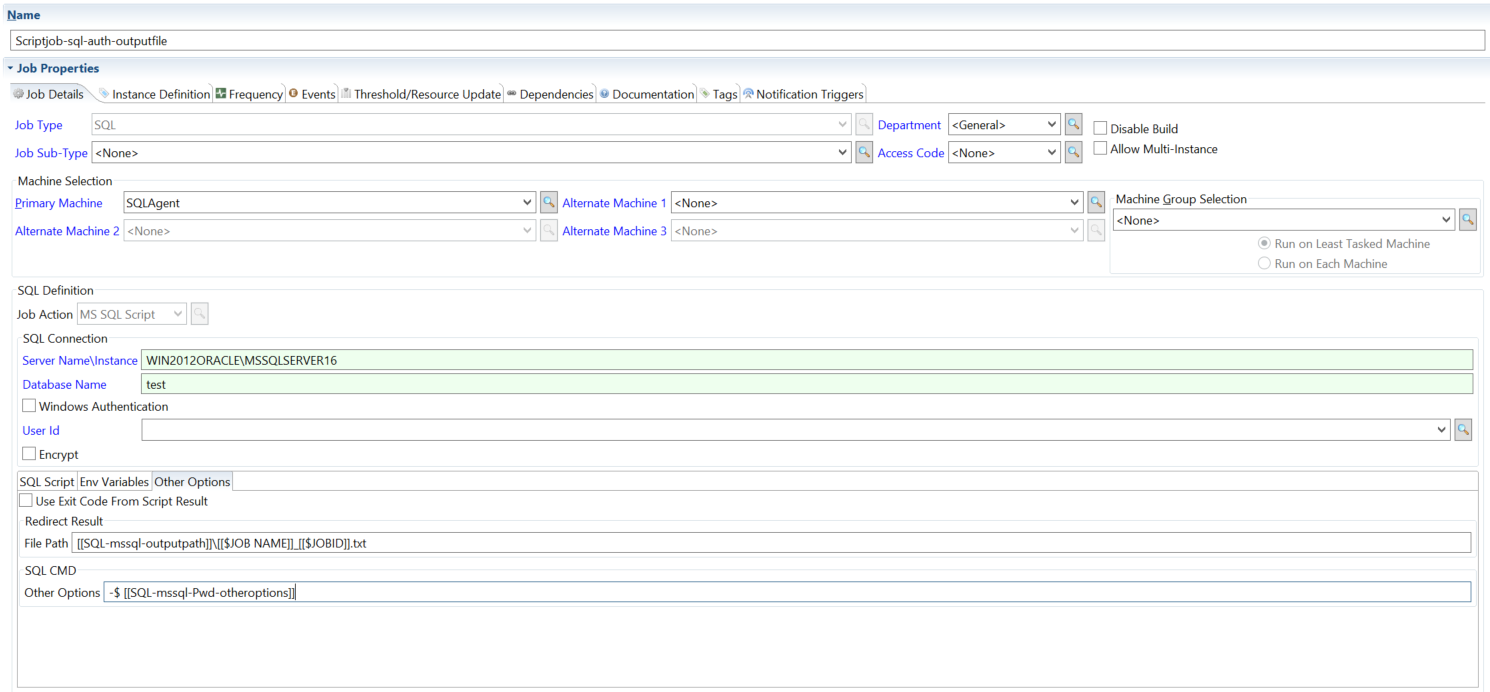1490x692 pixels.
Task: Click the job Name input field
Action: click(x=747, y=40)
